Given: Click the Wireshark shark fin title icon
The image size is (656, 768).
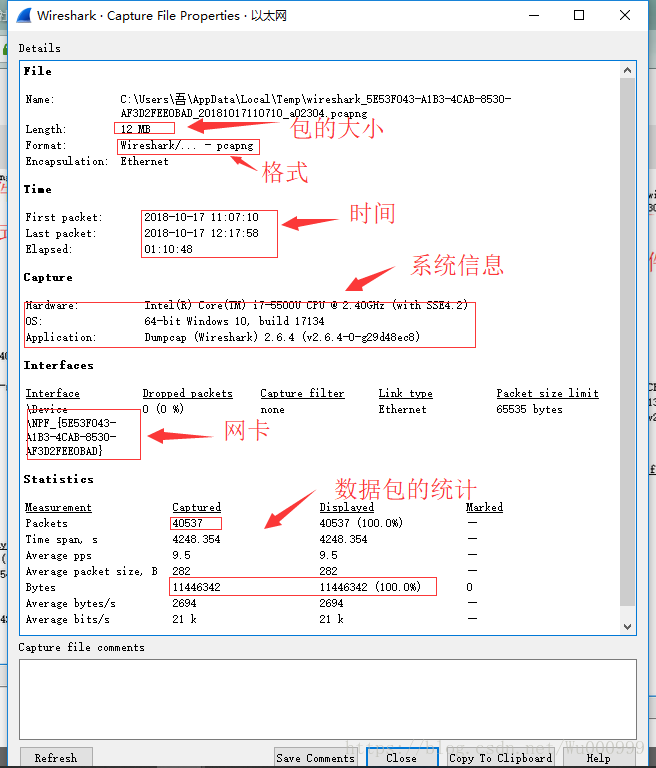Looking at the screenshot, I should tap(24, 16).
